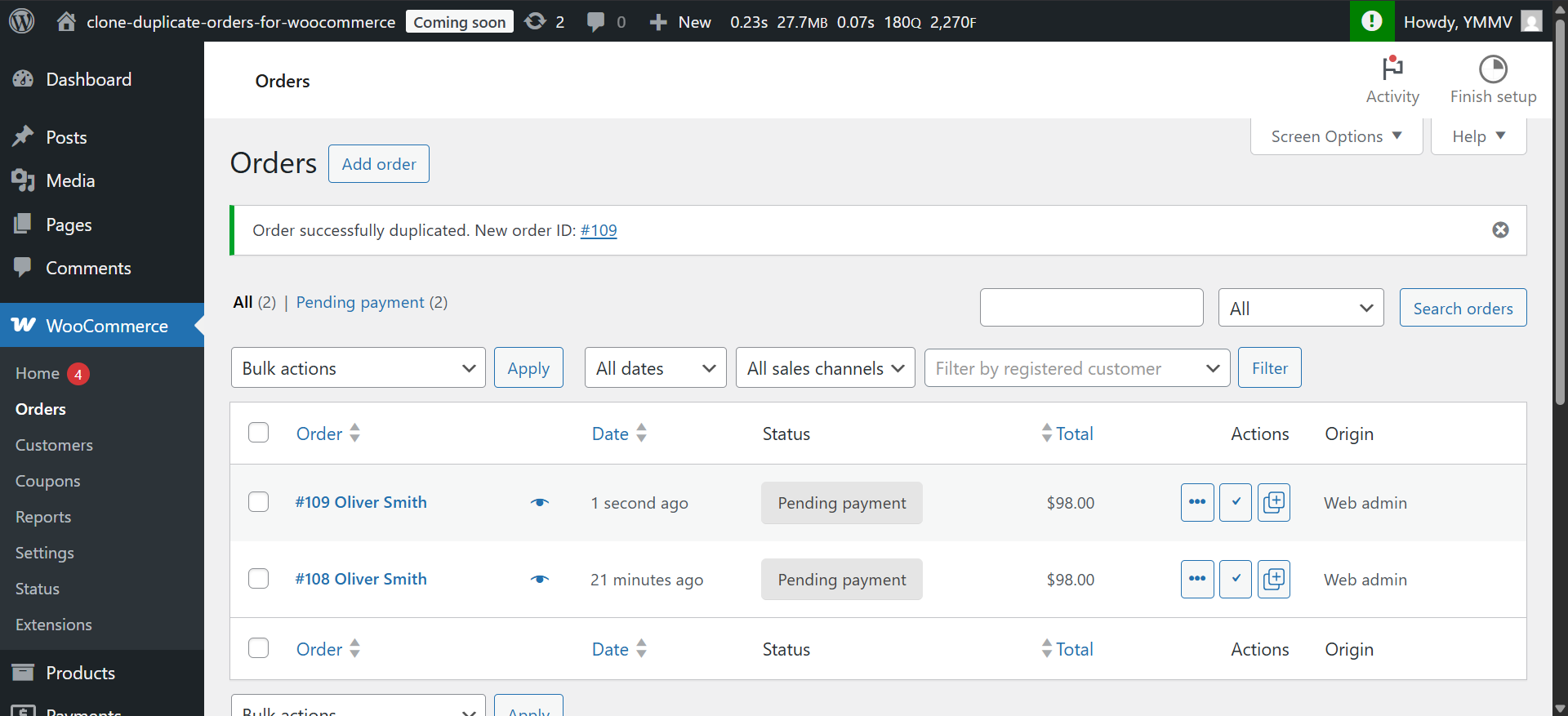Image resolution: width=1568 pixels, height=716 pixels.
Task: Click green exclamation notice icon
Action: click(x=1372, y=21)
